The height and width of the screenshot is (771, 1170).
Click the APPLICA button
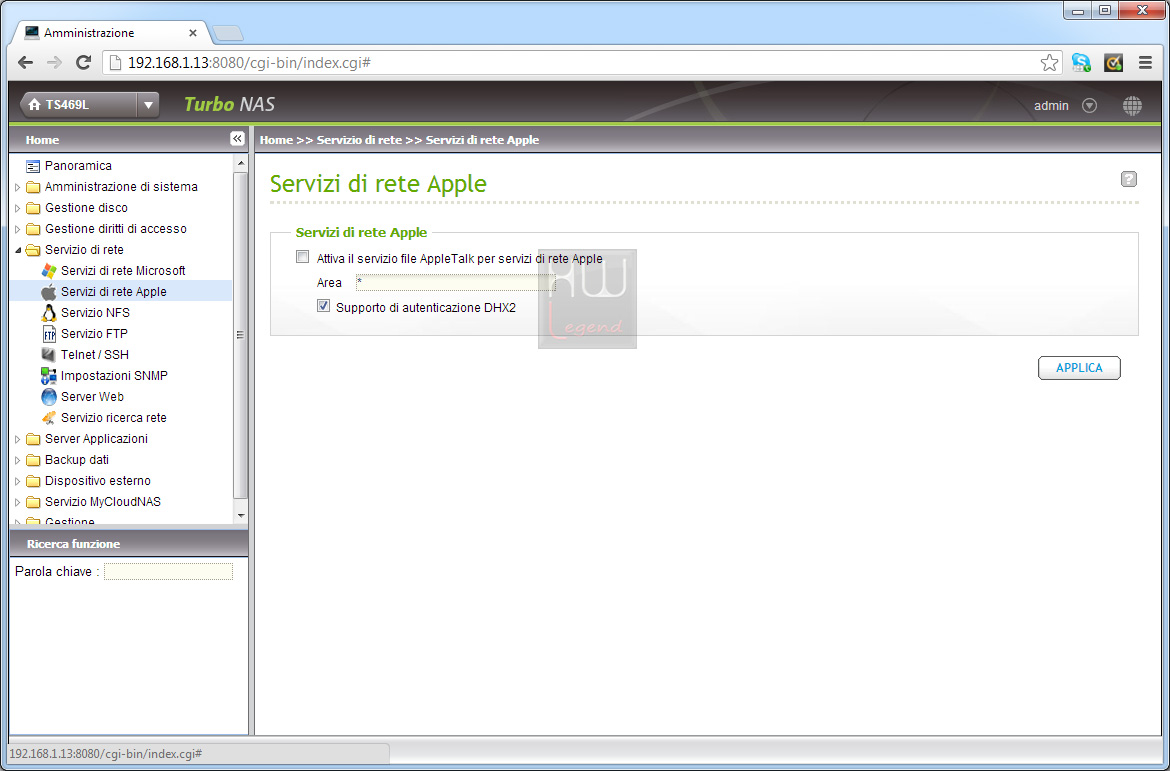pyautogui.click(x=1079, y=368)
